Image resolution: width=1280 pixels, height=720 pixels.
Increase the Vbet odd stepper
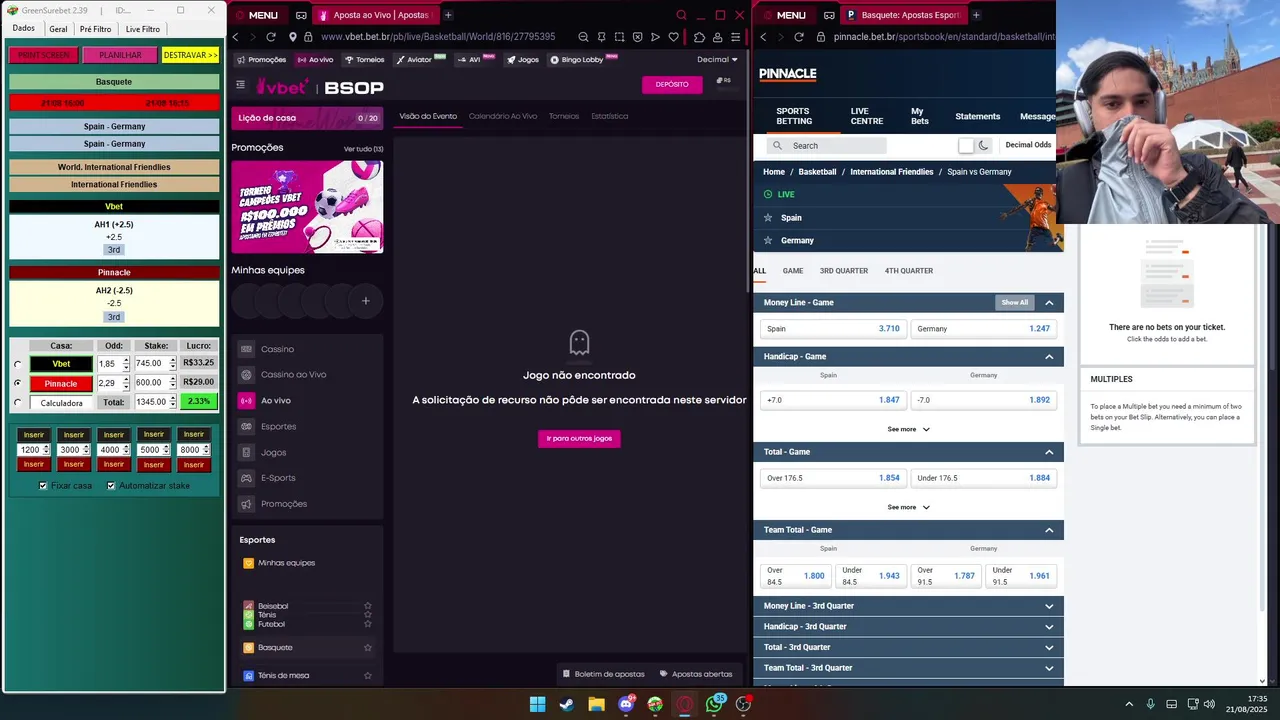click(x=126, y=360)
